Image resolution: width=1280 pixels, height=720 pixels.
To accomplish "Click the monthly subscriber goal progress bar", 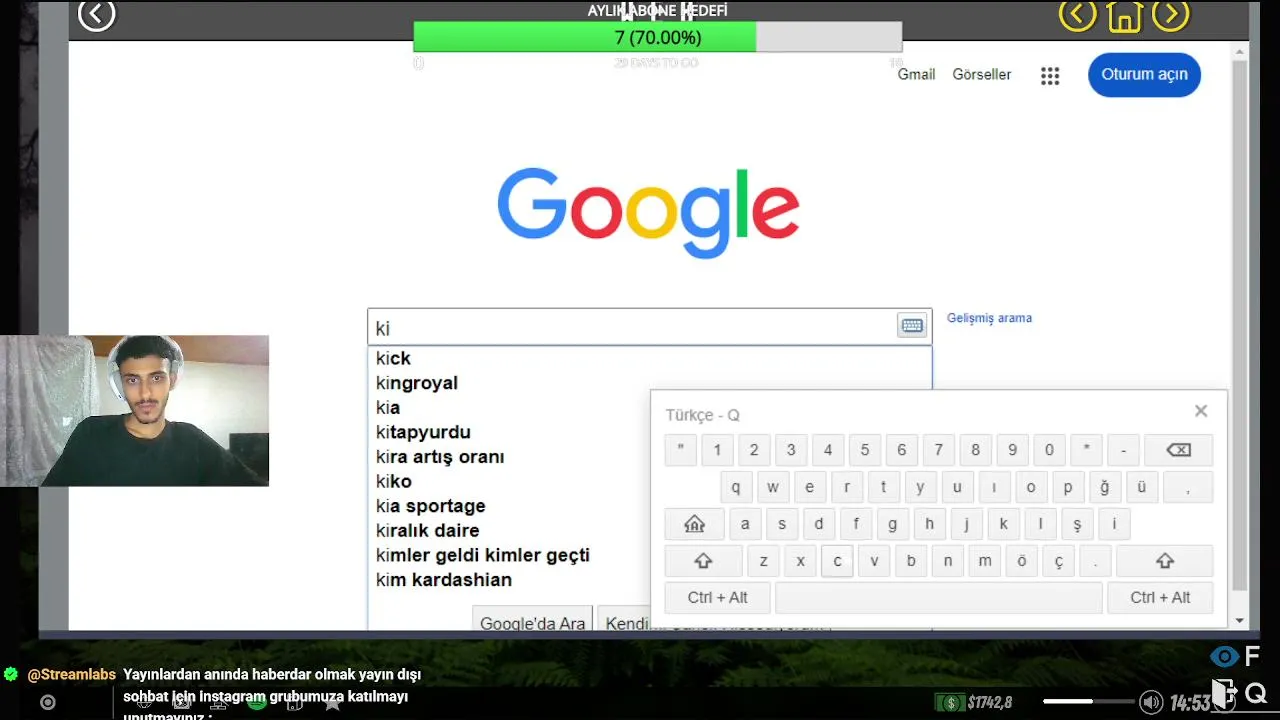I will [657, 37].
